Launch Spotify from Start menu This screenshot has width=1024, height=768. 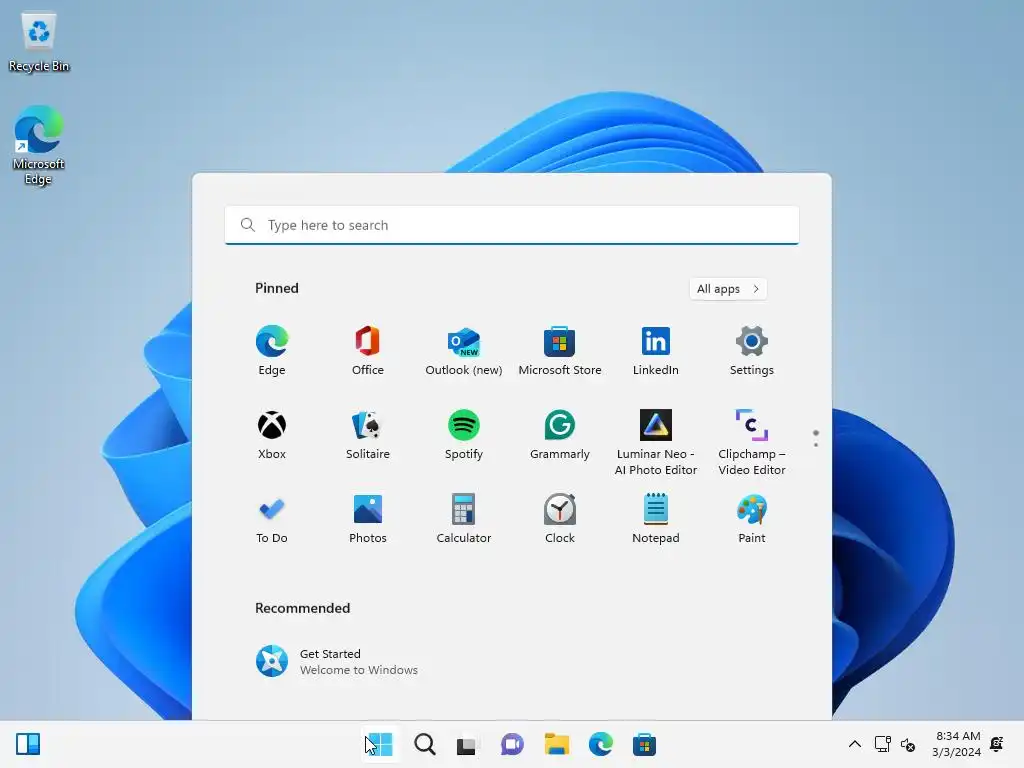464,435
